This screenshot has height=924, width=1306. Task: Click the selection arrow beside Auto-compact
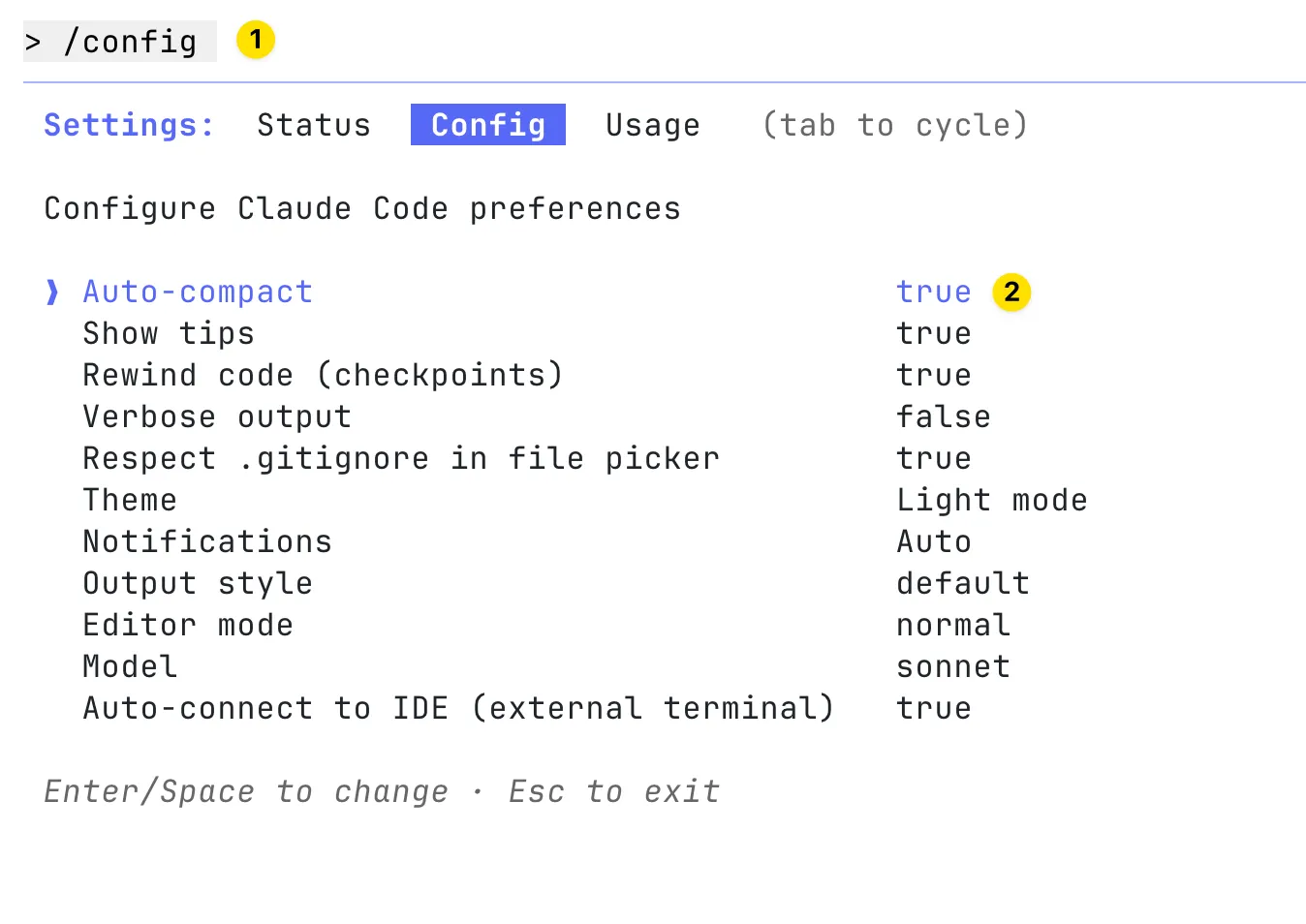[x=52, y=292]
